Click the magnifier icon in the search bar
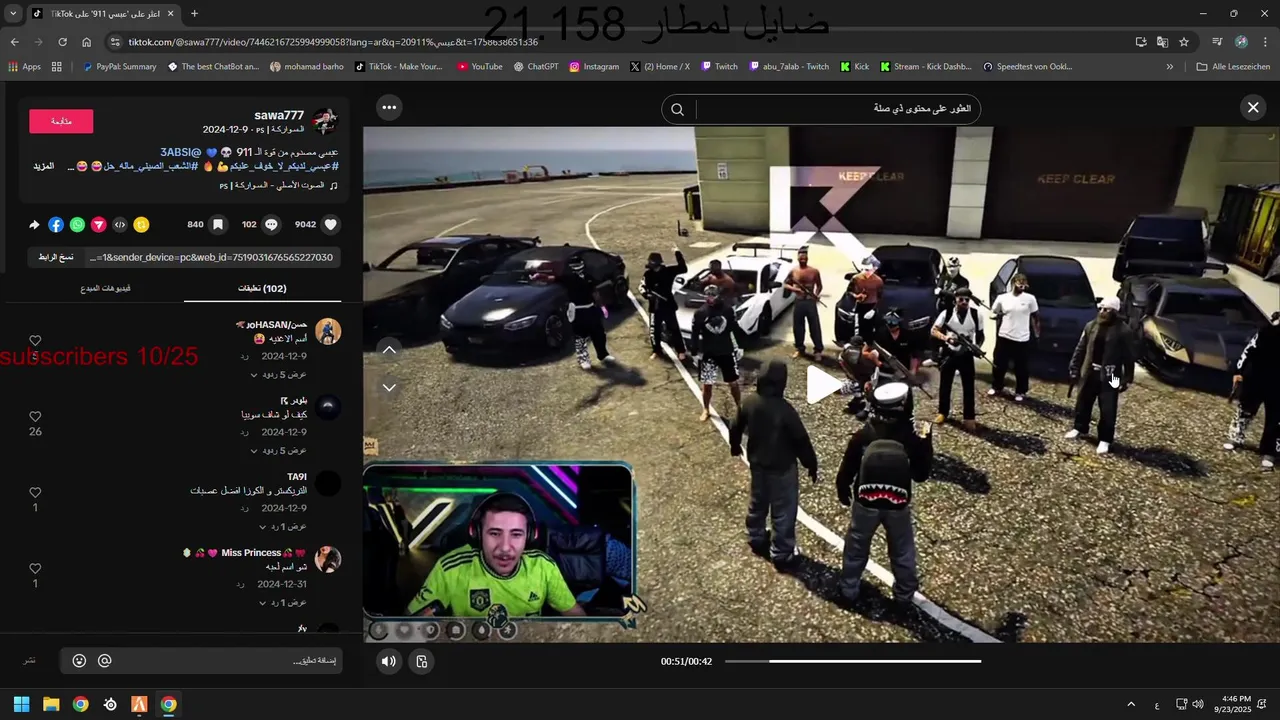This screenshot has height=720, width=1280. point(677,110)
